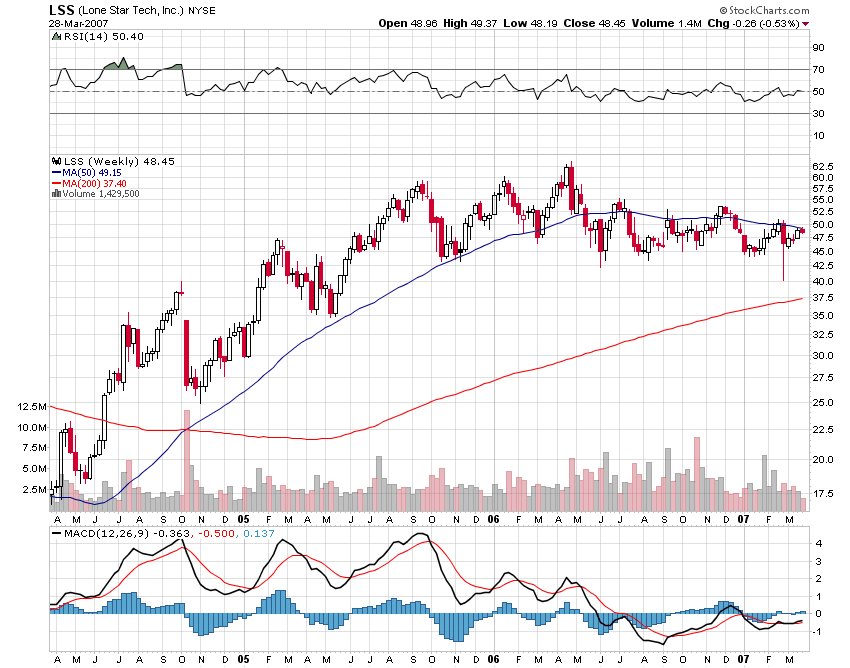Image resolution: width=850 pixels, height=668 pixels.
Task: Click the 62.5 price axis label
Action: [823, 166]
